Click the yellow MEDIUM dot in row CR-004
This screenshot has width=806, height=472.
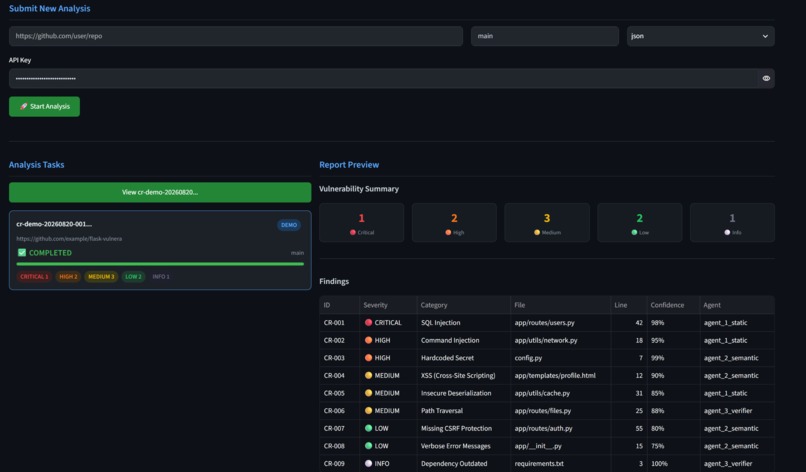[x=368, y=375]
